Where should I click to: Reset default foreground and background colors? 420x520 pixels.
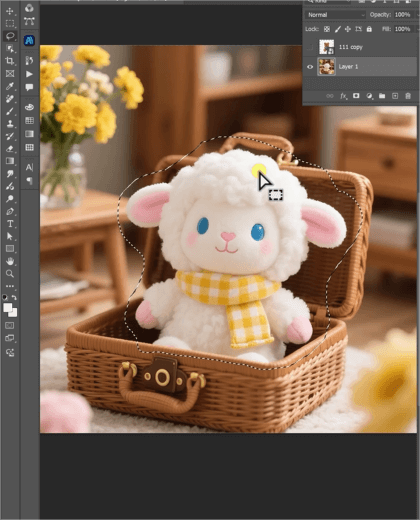(x=5, y=296)
